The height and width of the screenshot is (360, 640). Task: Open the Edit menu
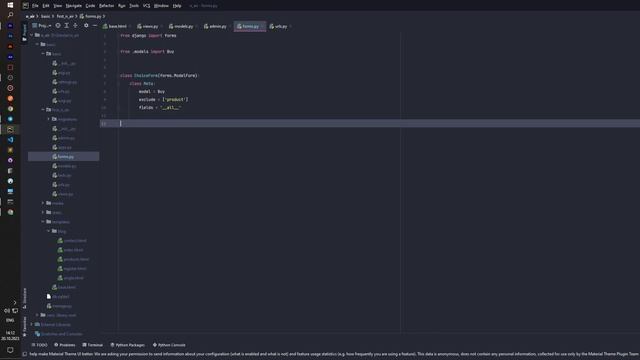pos(46,6)
